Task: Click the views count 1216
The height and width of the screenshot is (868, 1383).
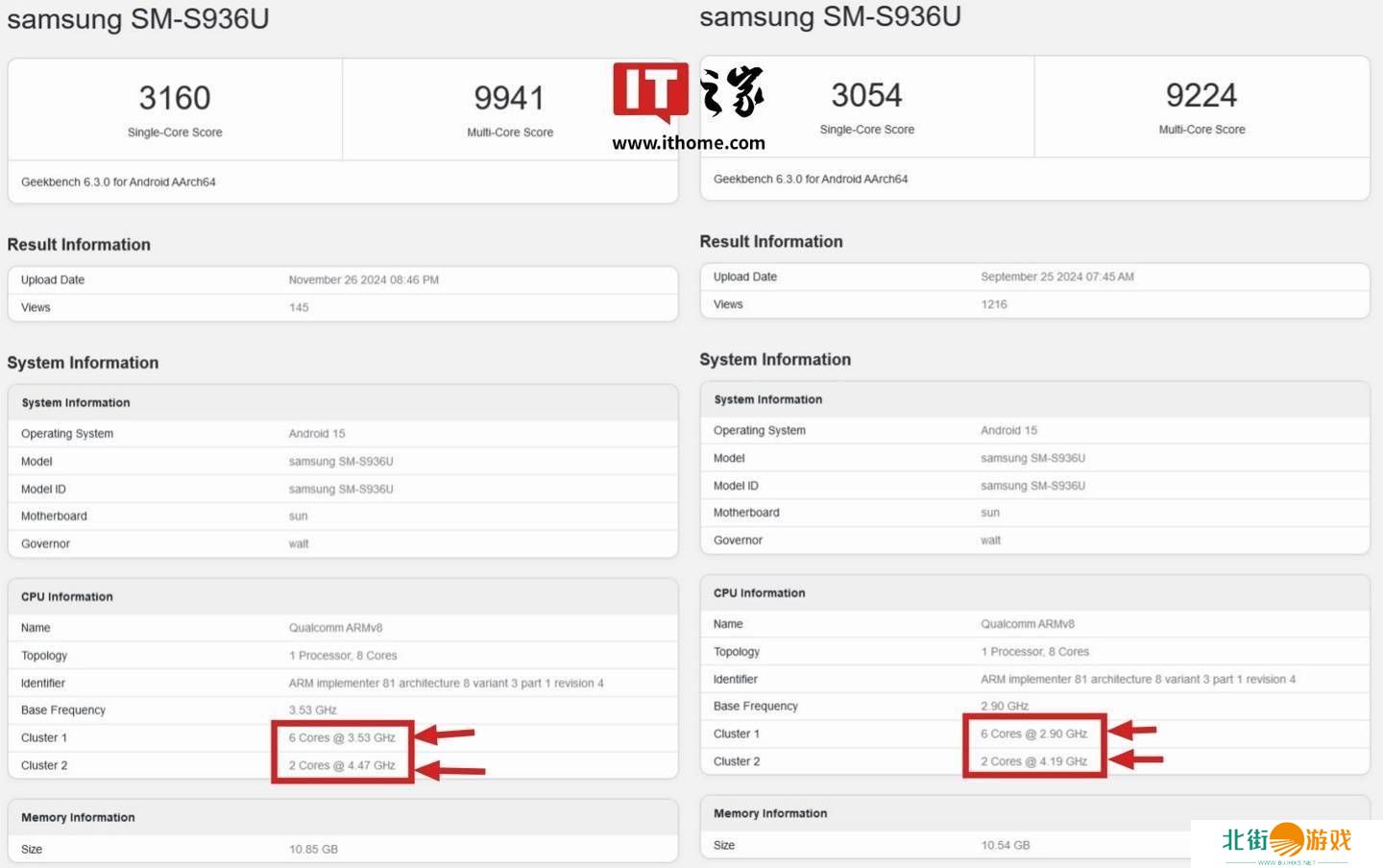Action: [x=993, y=304]
